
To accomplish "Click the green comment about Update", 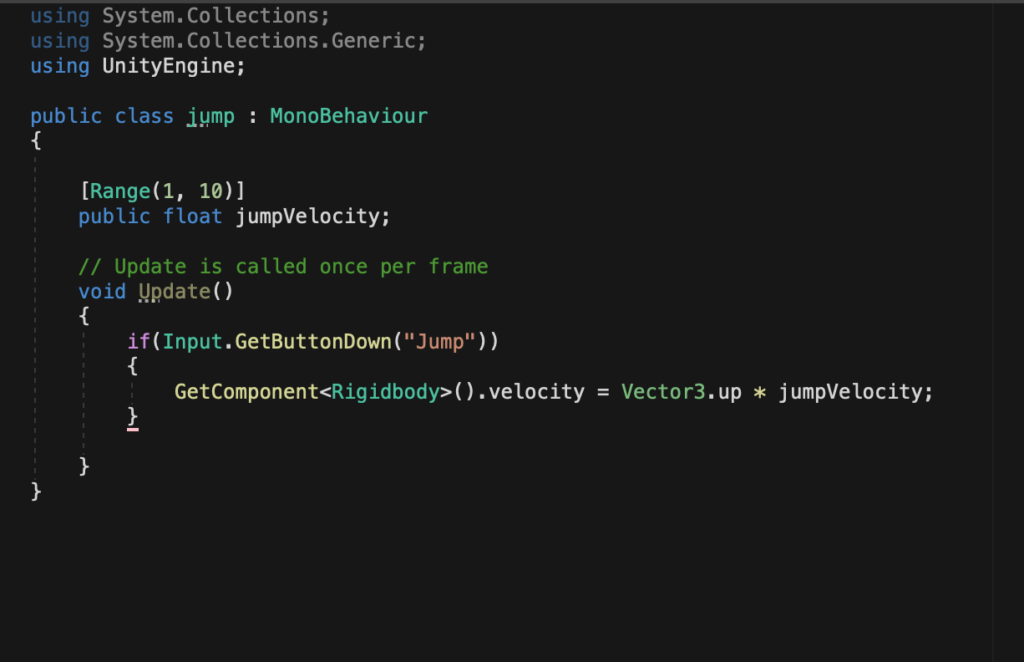I will tap(283, 266).
